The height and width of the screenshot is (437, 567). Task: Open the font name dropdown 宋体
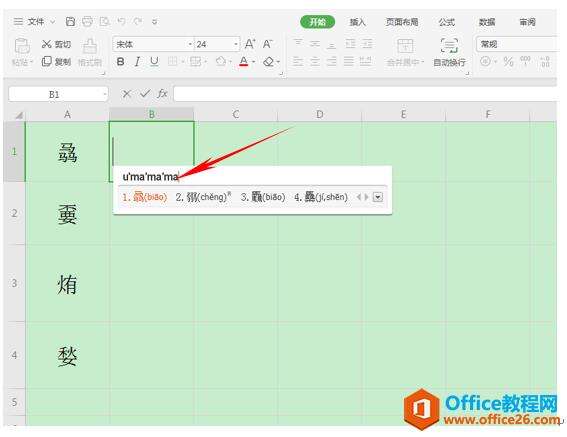coord(153,44)
